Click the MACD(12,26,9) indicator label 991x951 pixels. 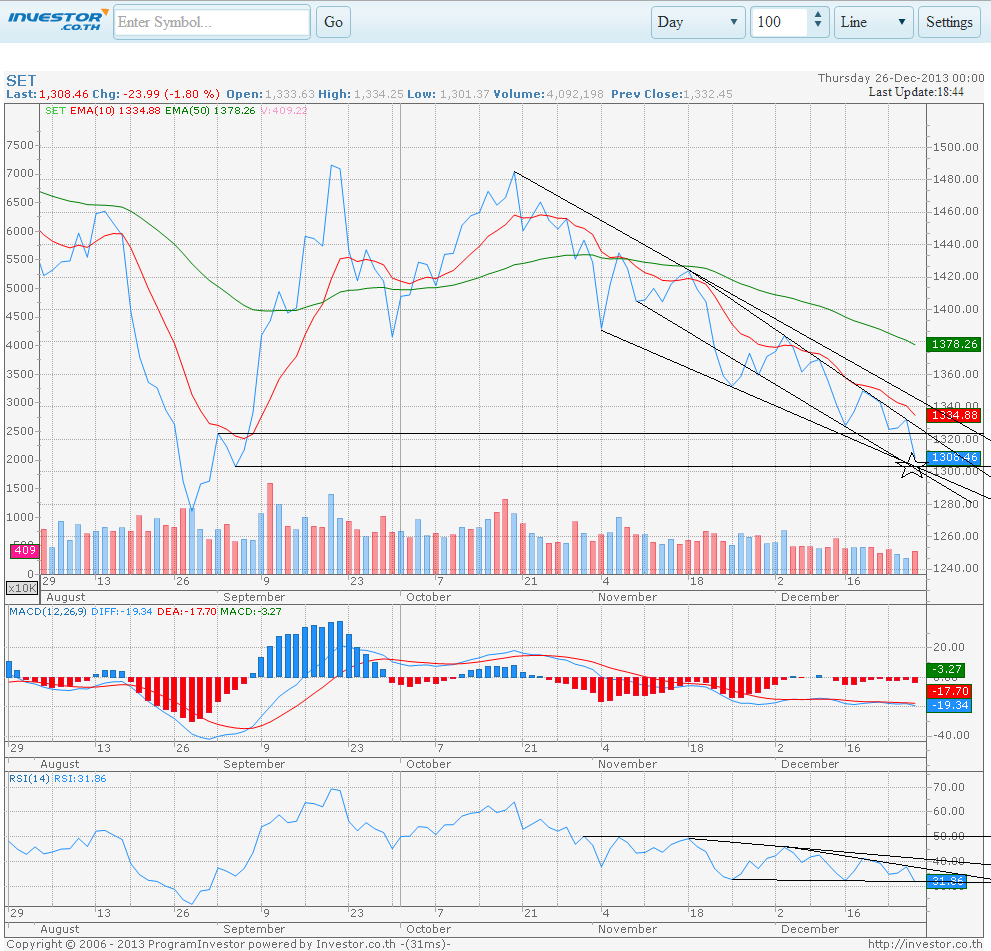46,610
